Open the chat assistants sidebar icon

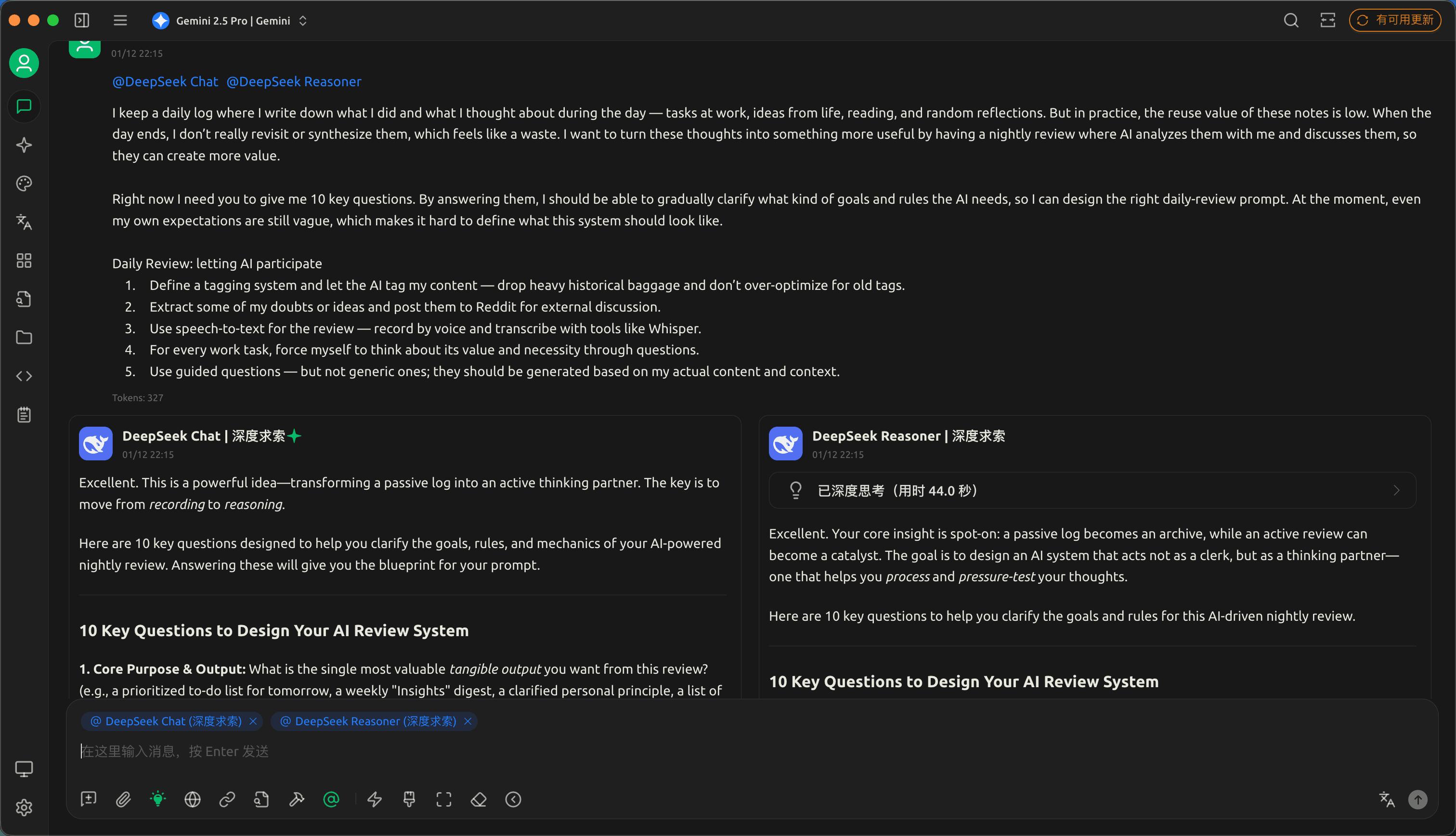tap(24, 106)
